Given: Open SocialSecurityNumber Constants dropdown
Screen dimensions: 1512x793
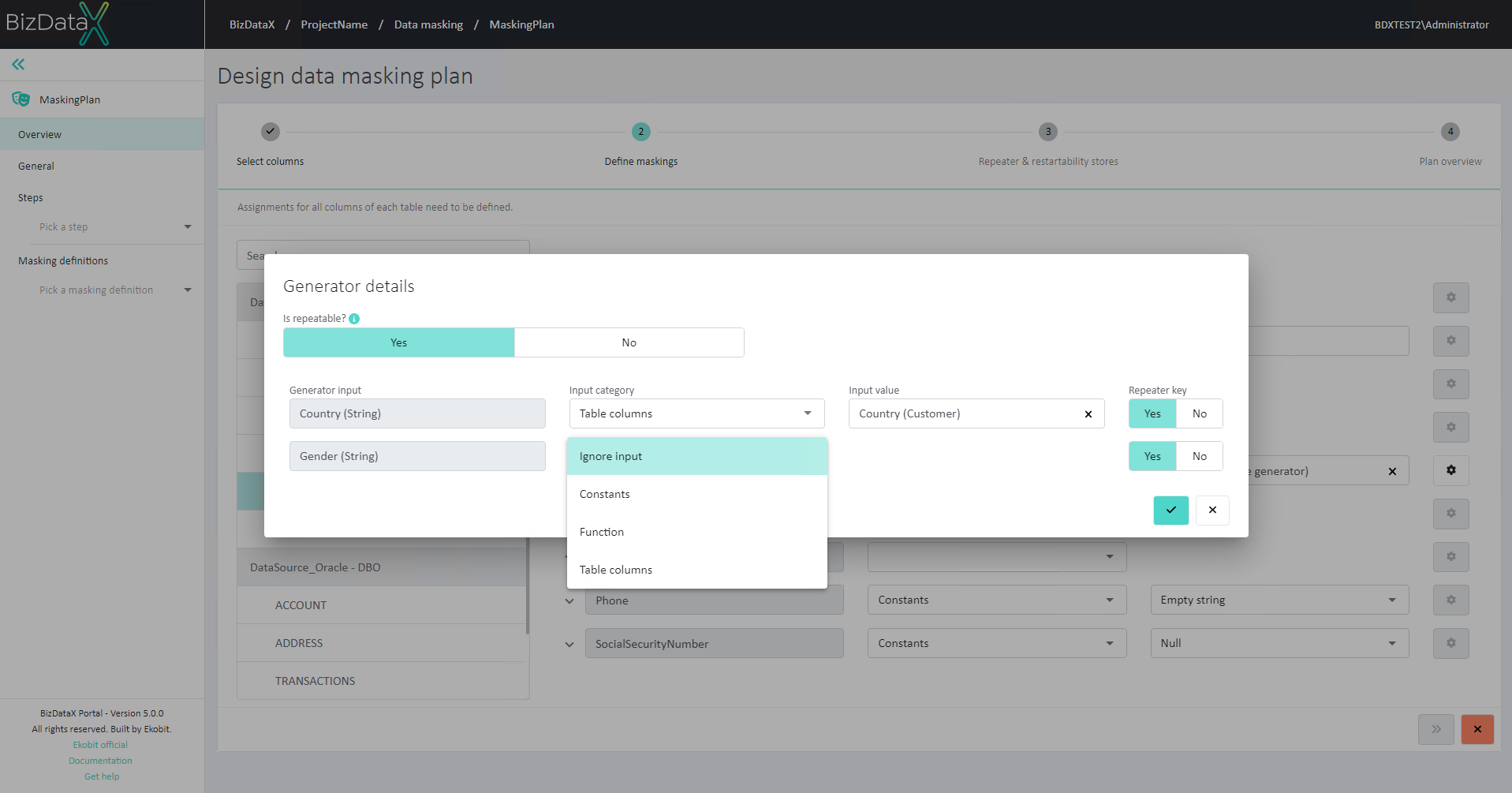Looking at the screenshot, I should [997, 643].
